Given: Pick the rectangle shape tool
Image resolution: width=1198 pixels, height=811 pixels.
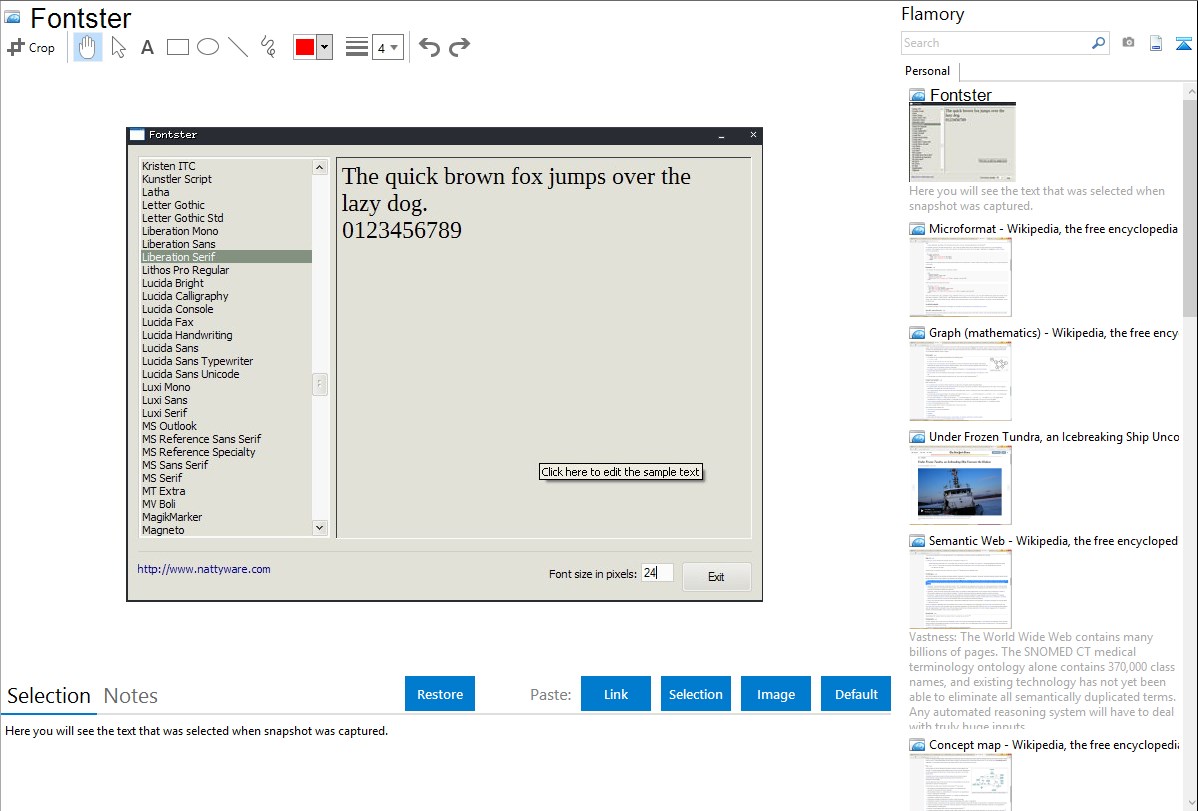Looking at the screenshot, I should point(177,47).
